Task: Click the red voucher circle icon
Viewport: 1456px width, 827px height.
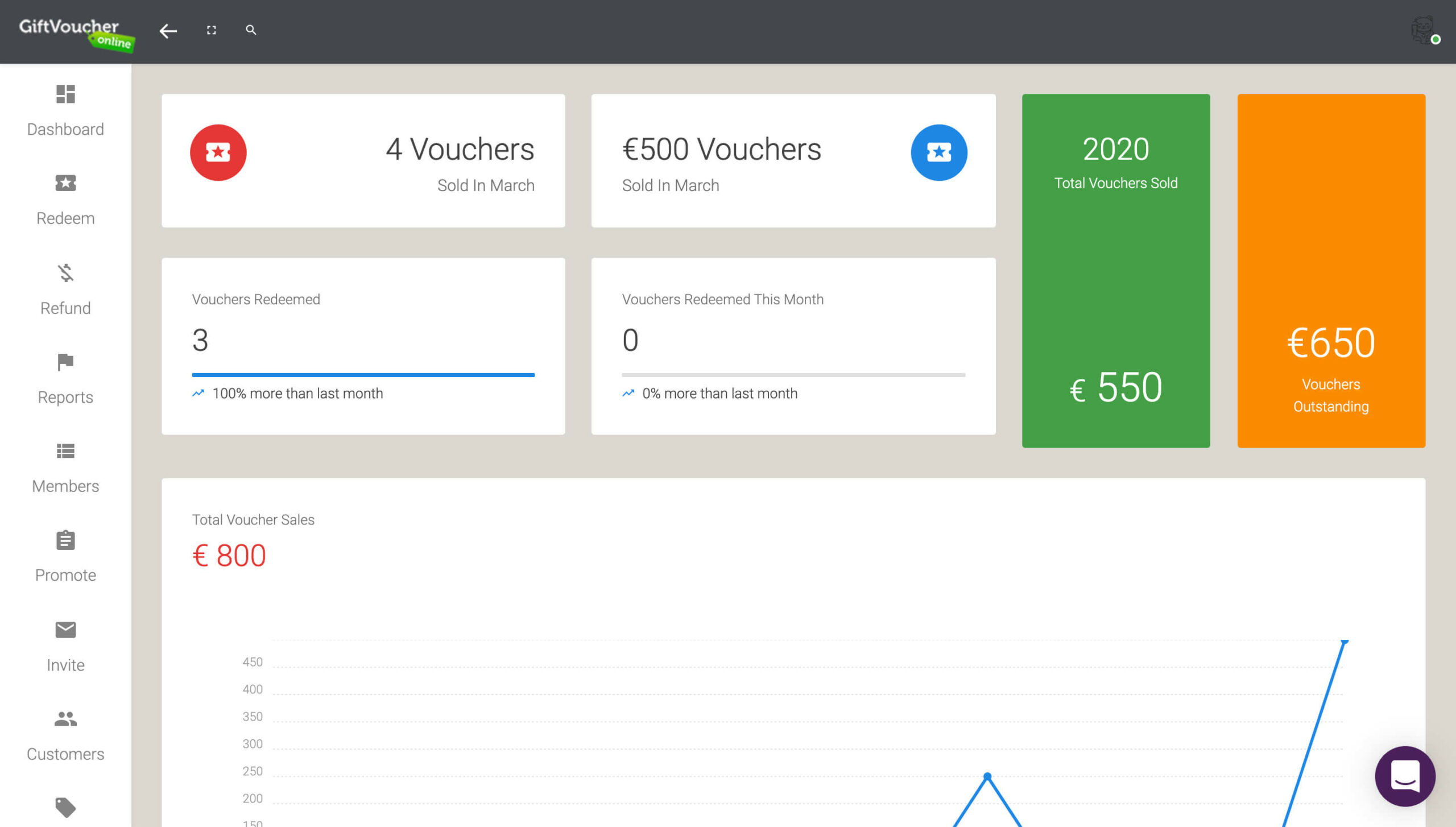Action: [x=218, y=152]
